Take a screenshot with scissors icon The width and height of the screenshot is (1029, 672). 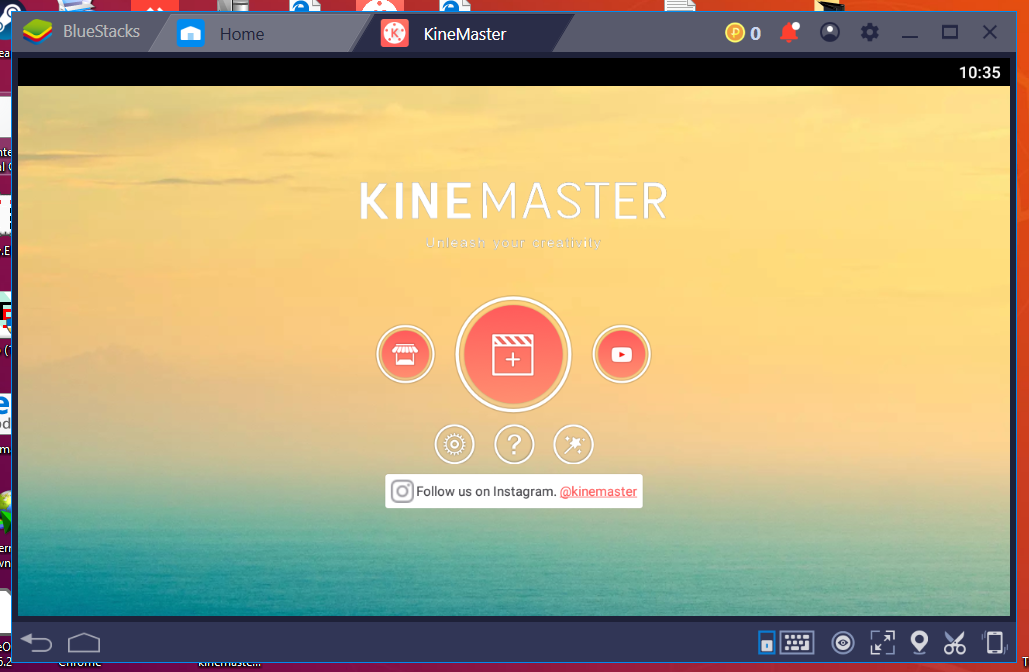click(x=955, y=643)
